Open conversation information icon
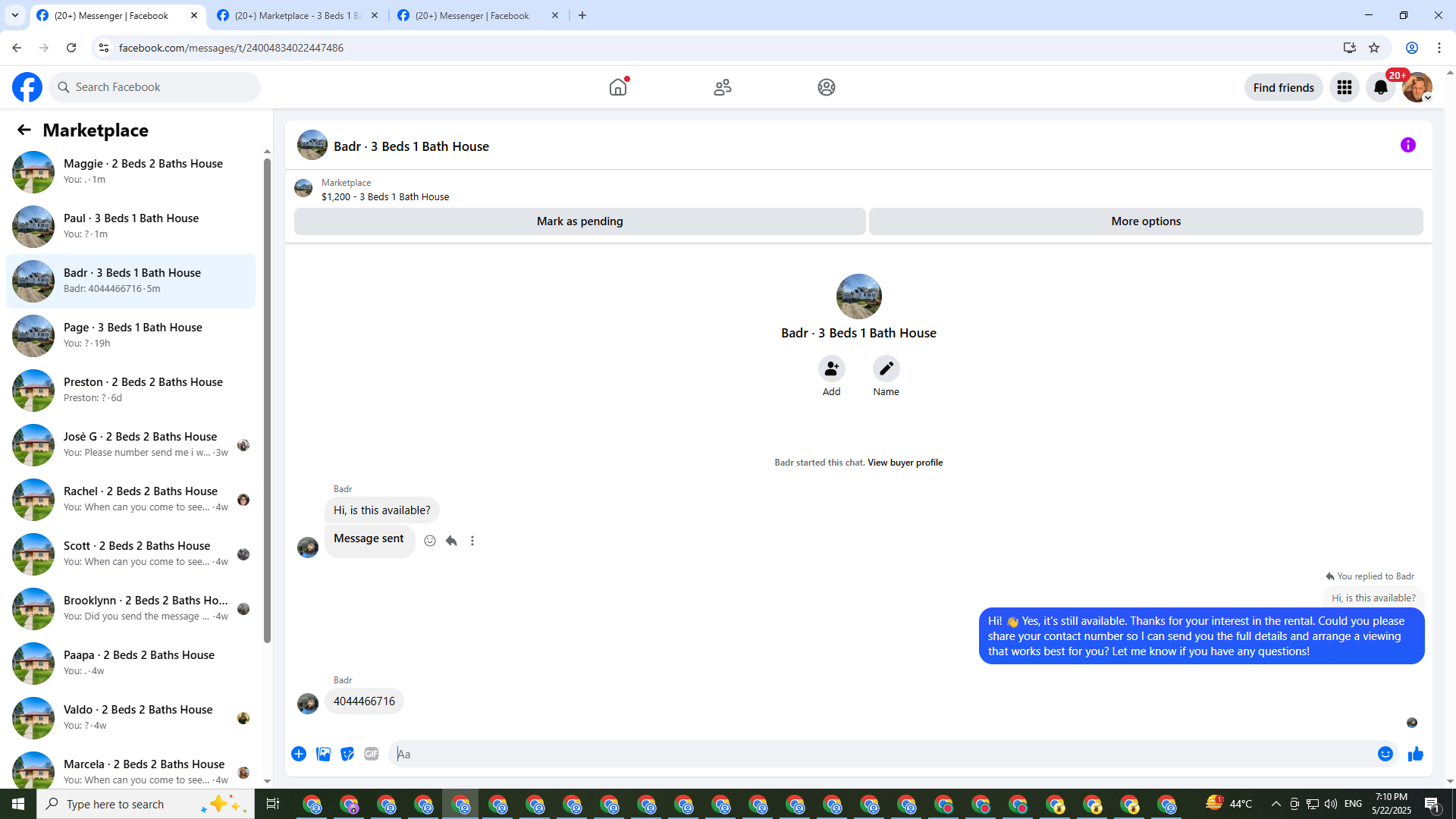The height and width of the screenshot is (819, 1456). pyautogui.click(x=1408, y=145)
